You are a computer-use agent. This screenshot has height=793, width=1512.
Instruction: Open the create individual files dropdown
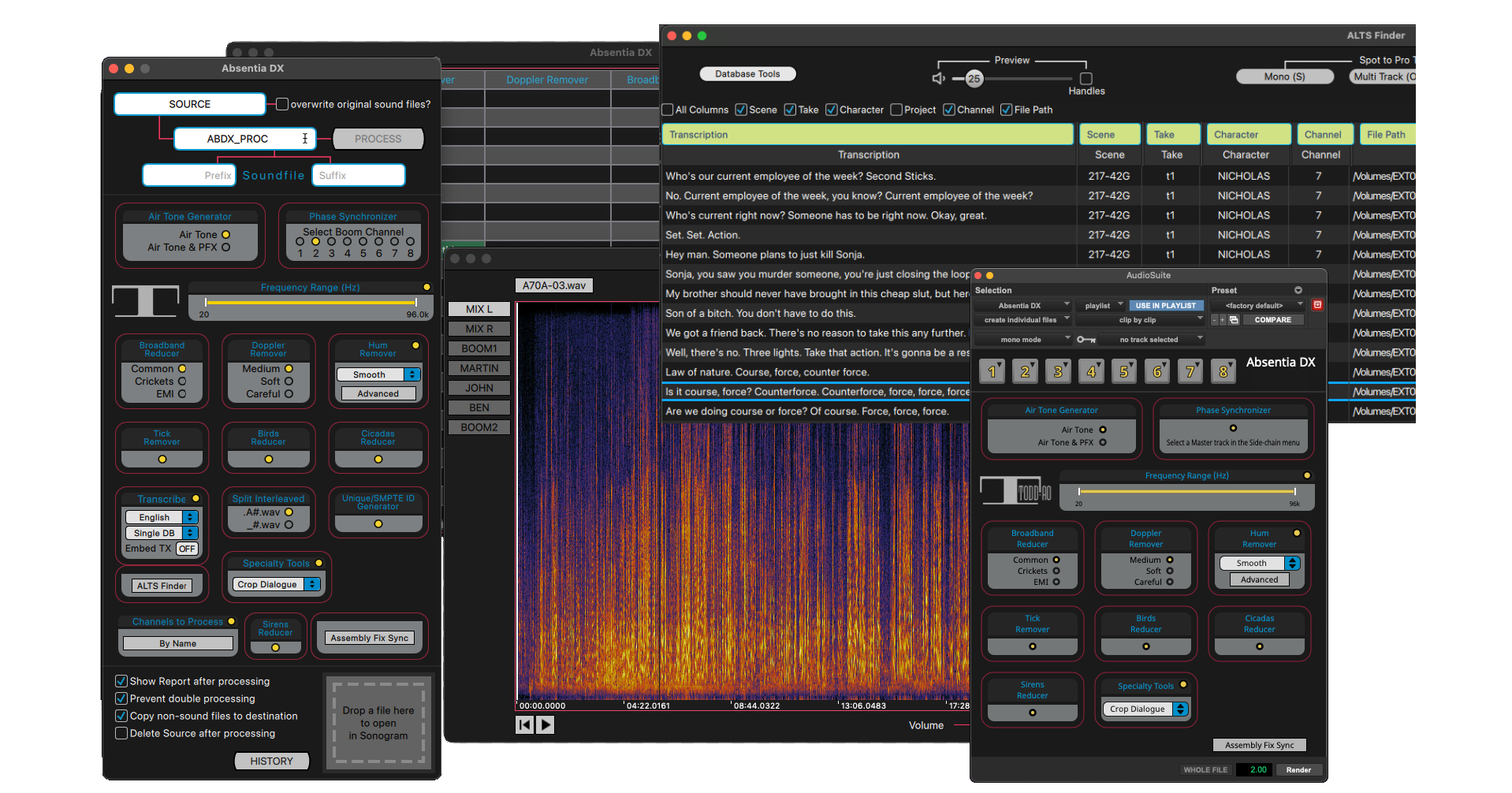(x=1022, y=320)
